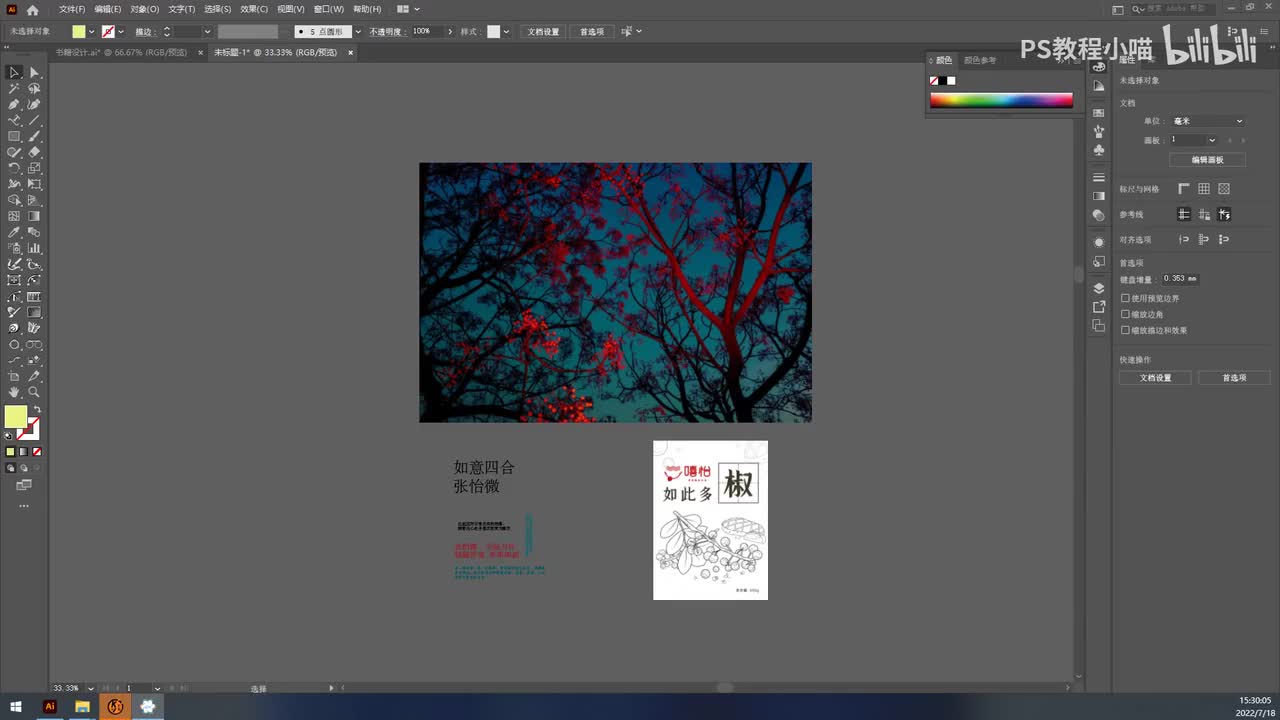Select the Pen tool
This screenshot has height=720, width=1280.
click(x=14, y=104)
